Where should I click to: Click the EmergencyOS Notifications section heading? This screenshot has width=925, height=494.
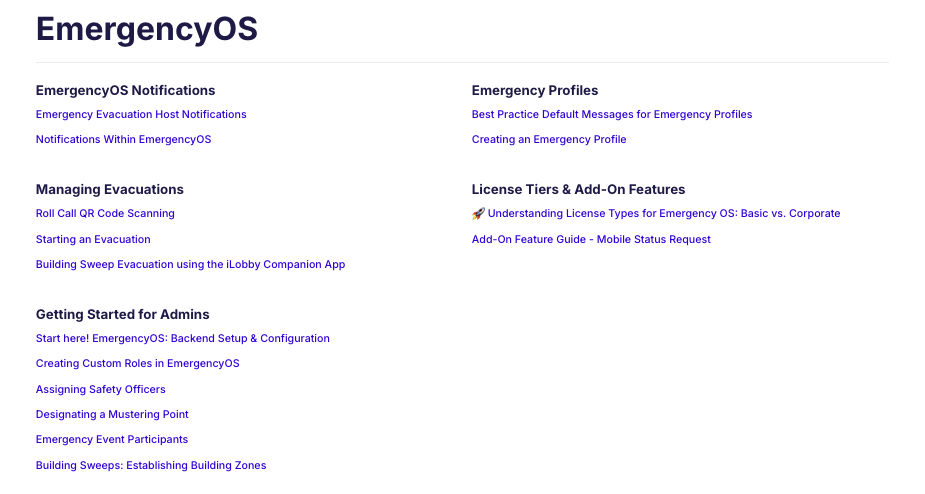(125, 90)
